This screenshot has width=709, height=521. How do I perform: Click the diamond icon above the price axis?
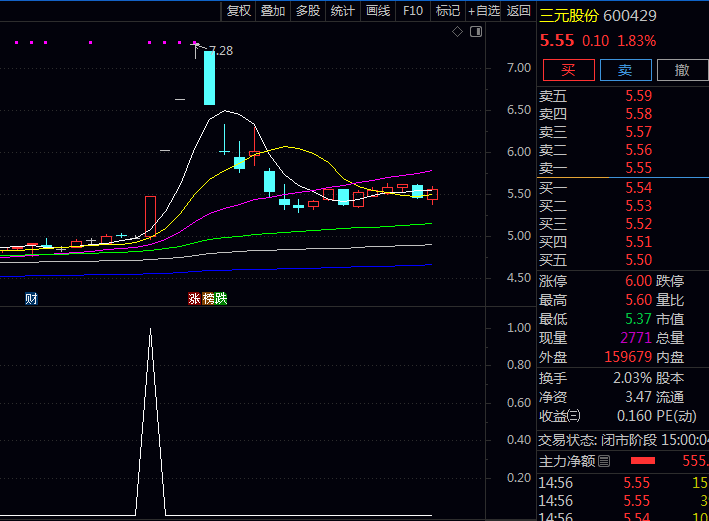pos(457,32)
